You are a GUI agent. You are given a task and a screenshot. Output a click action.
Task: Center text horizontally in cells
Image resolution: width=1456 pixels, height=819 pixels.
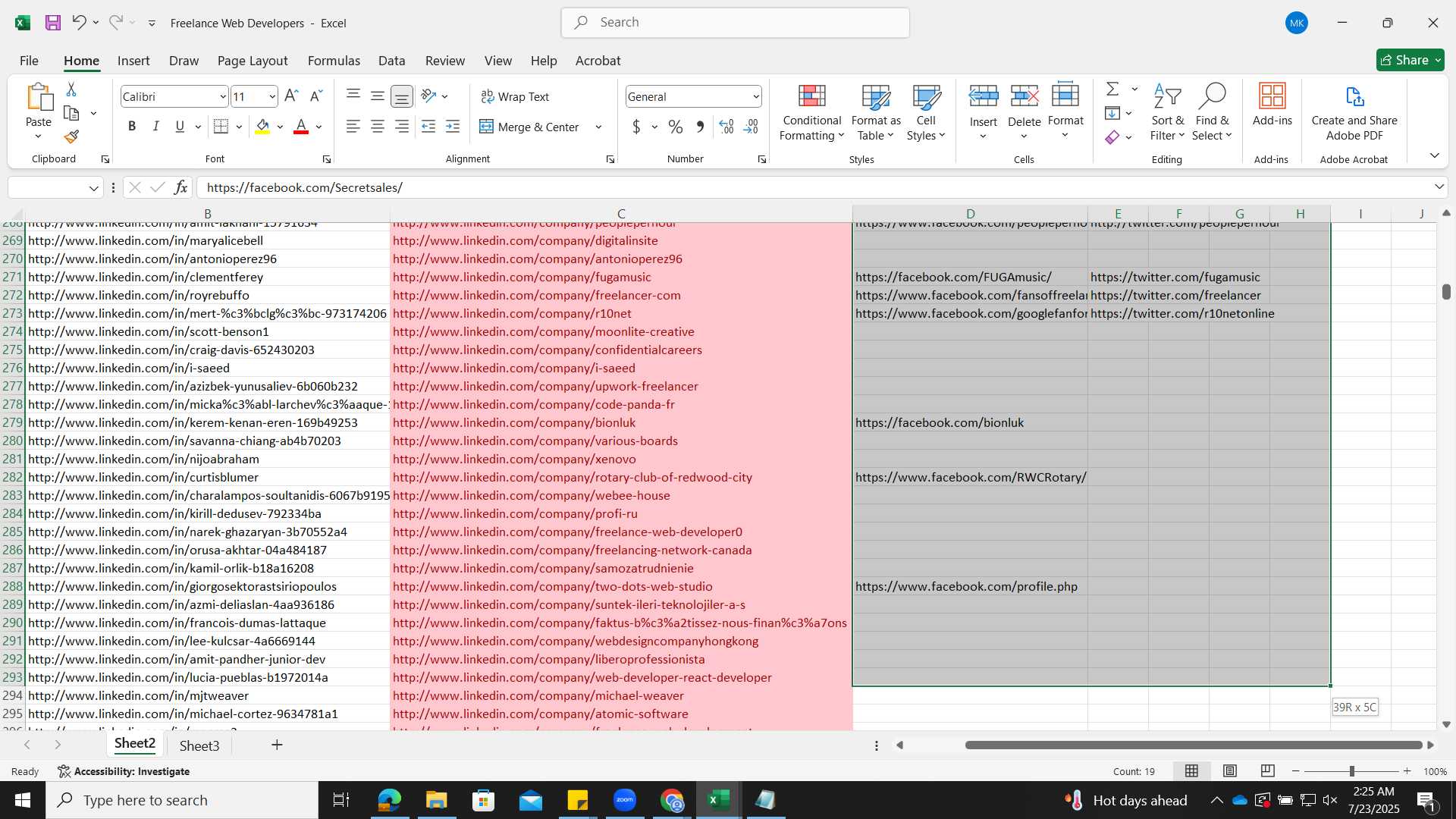tap(378, 127)
